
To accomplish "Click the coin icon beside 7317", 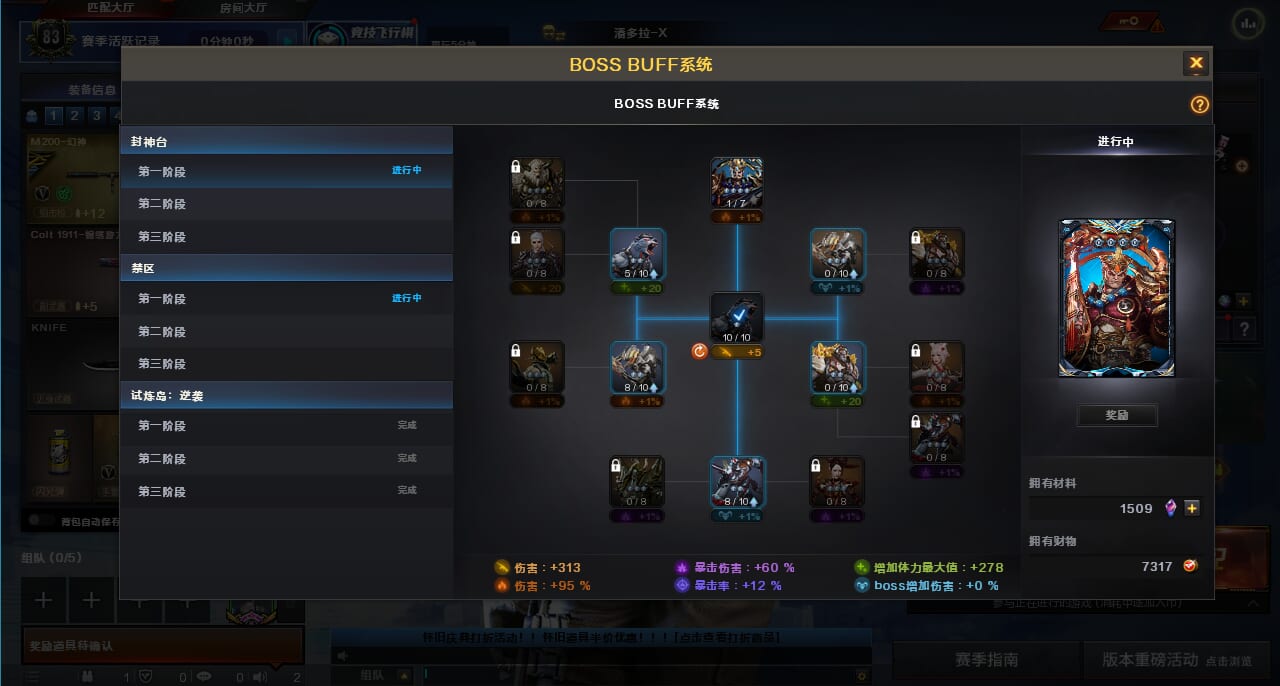I will coord(1190,566).
